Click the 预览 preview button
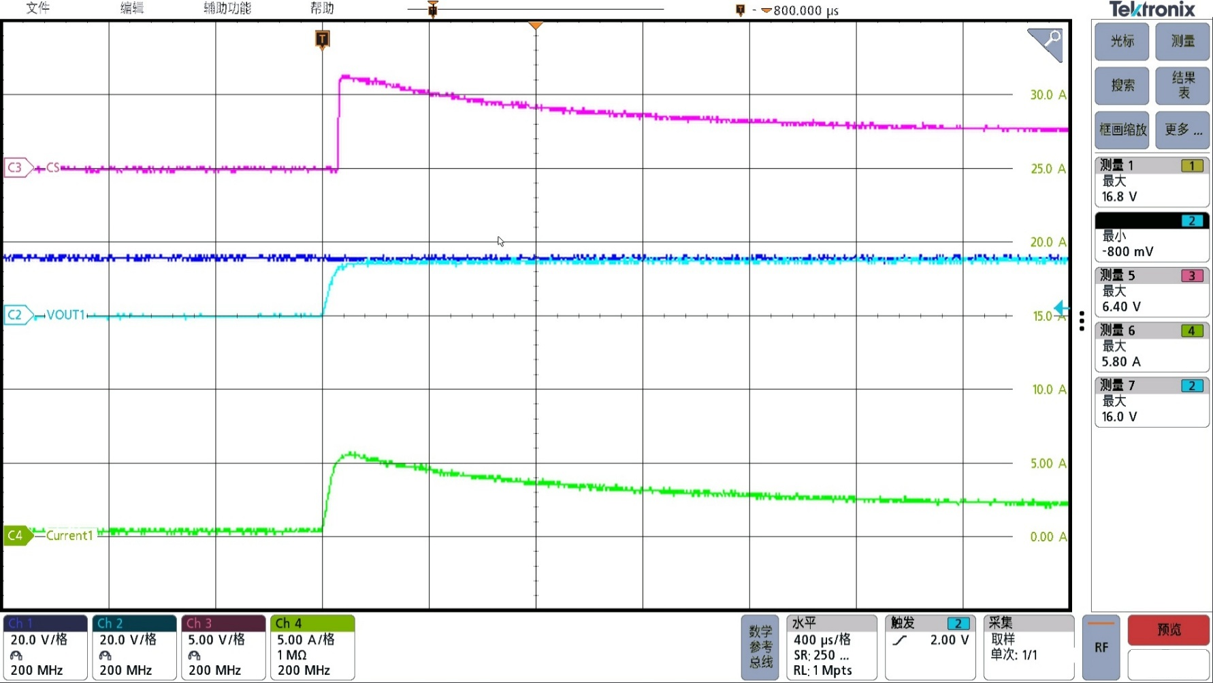 (1168, 630)
